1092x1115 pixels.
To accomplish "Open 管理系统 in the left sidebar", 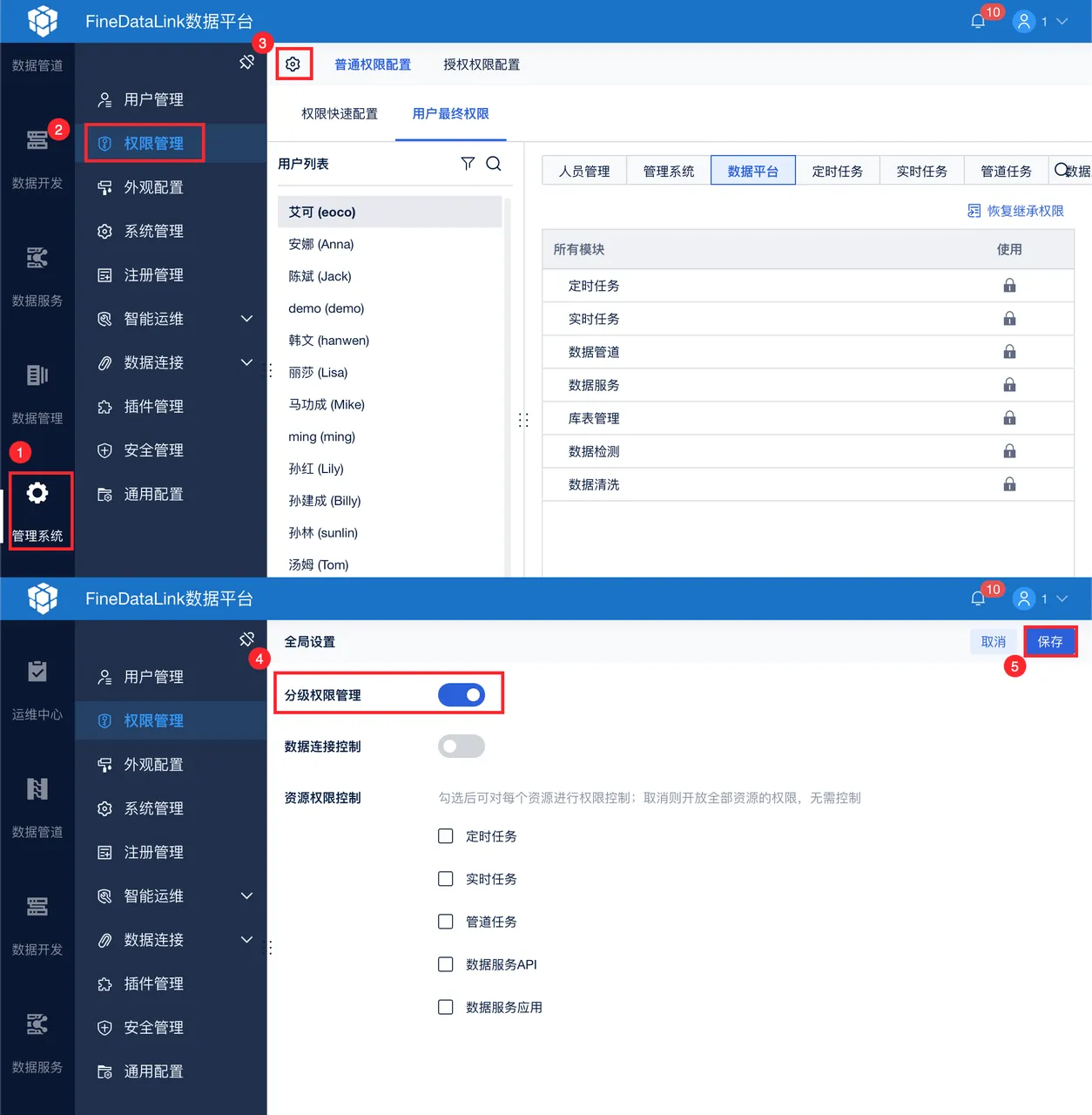I will (37, 511).
